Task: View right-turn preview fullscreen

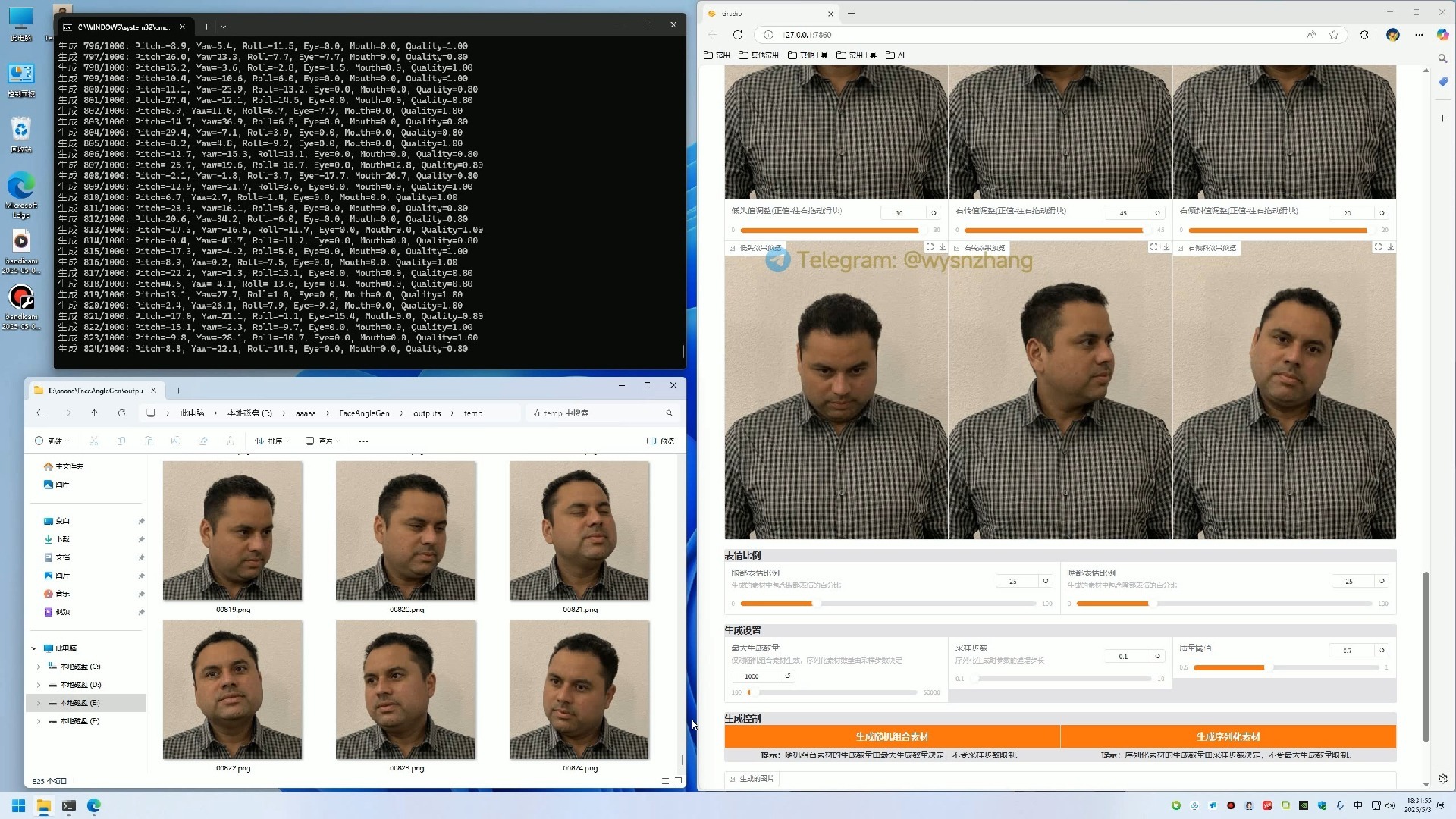Action: (1153, 247)
